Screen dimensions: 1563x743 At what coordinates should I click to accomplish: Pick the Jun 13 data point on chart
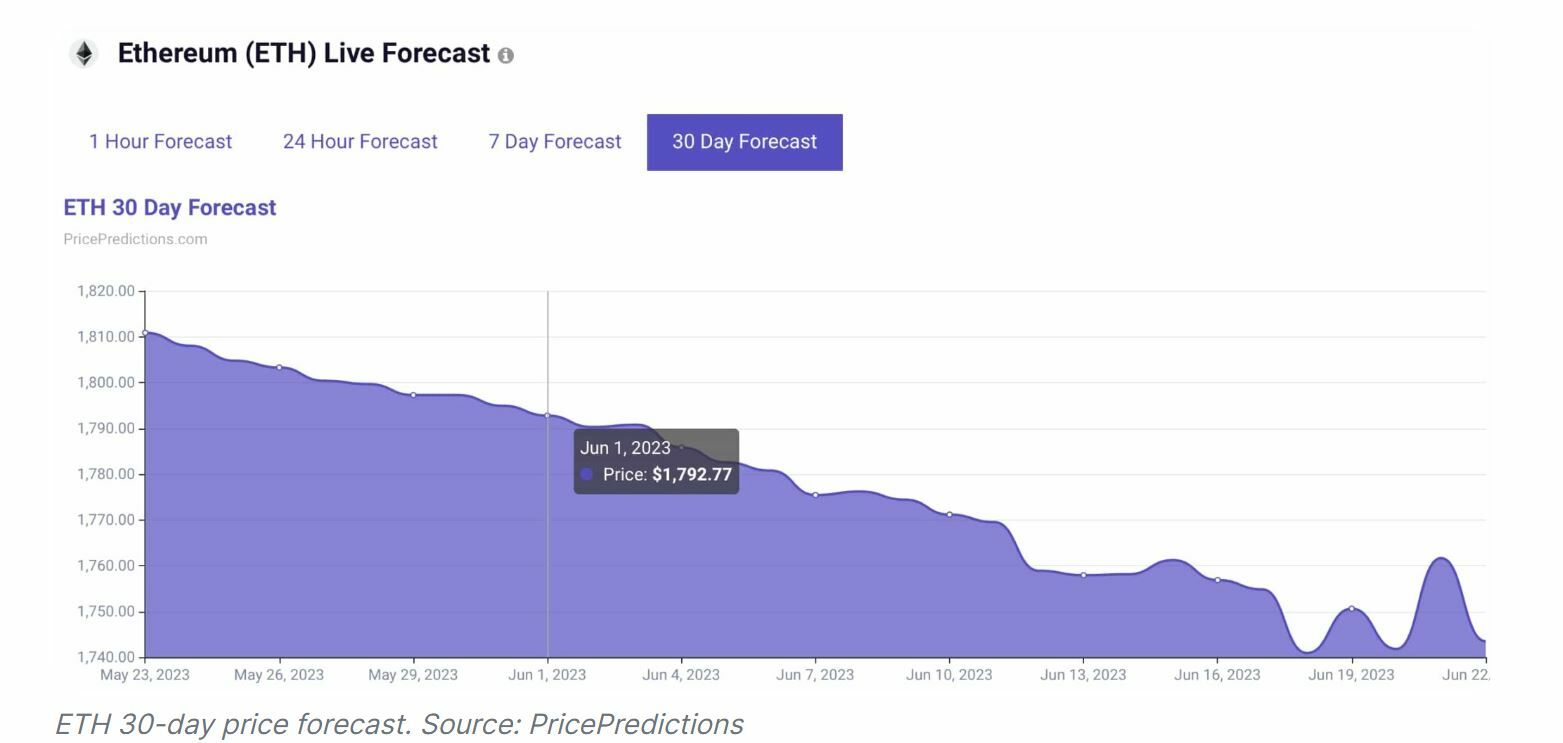point(1083,575)
